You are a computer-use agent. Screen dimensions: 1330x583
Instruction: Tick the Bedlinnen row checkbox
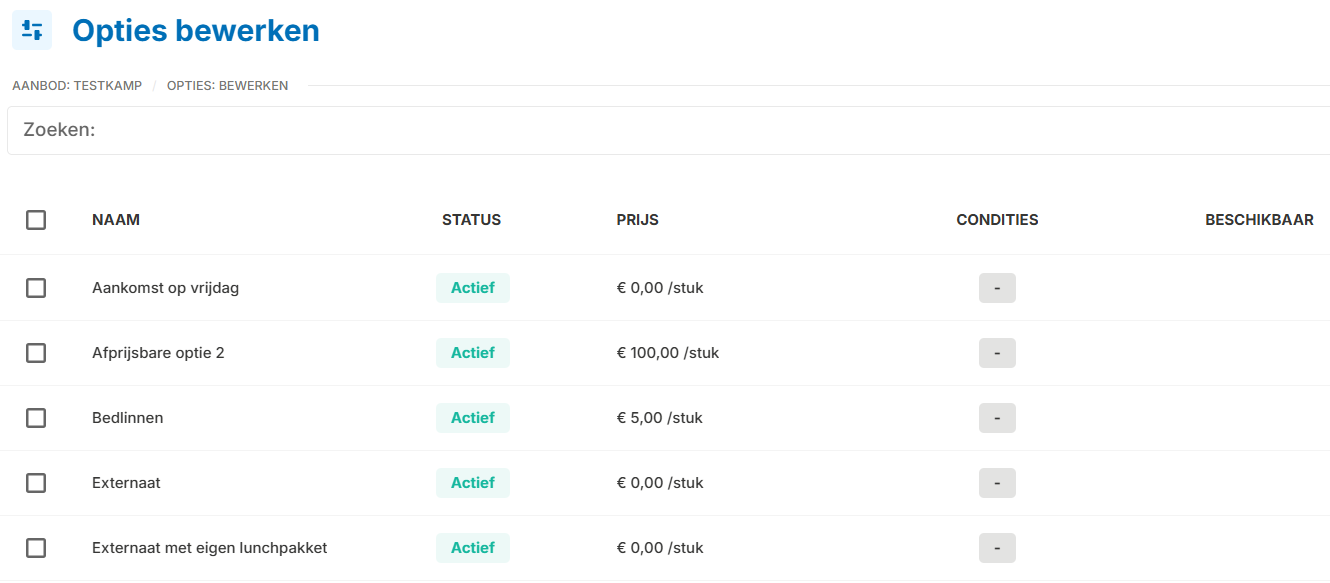click(x=36, y=418)
